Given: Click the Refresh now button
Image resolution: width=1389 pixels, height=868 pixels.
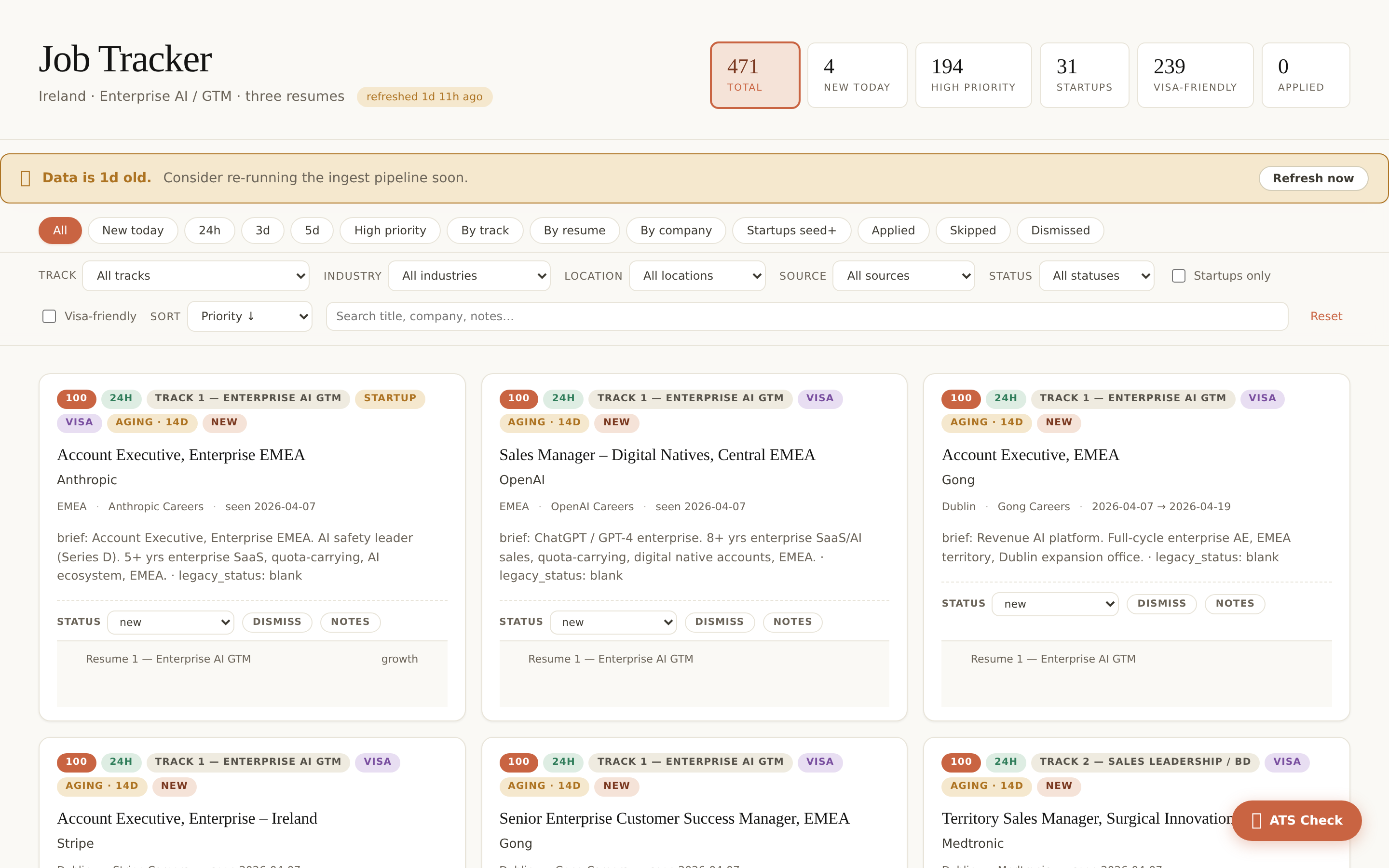Looking at the screenshot, I should point(1313,178).
